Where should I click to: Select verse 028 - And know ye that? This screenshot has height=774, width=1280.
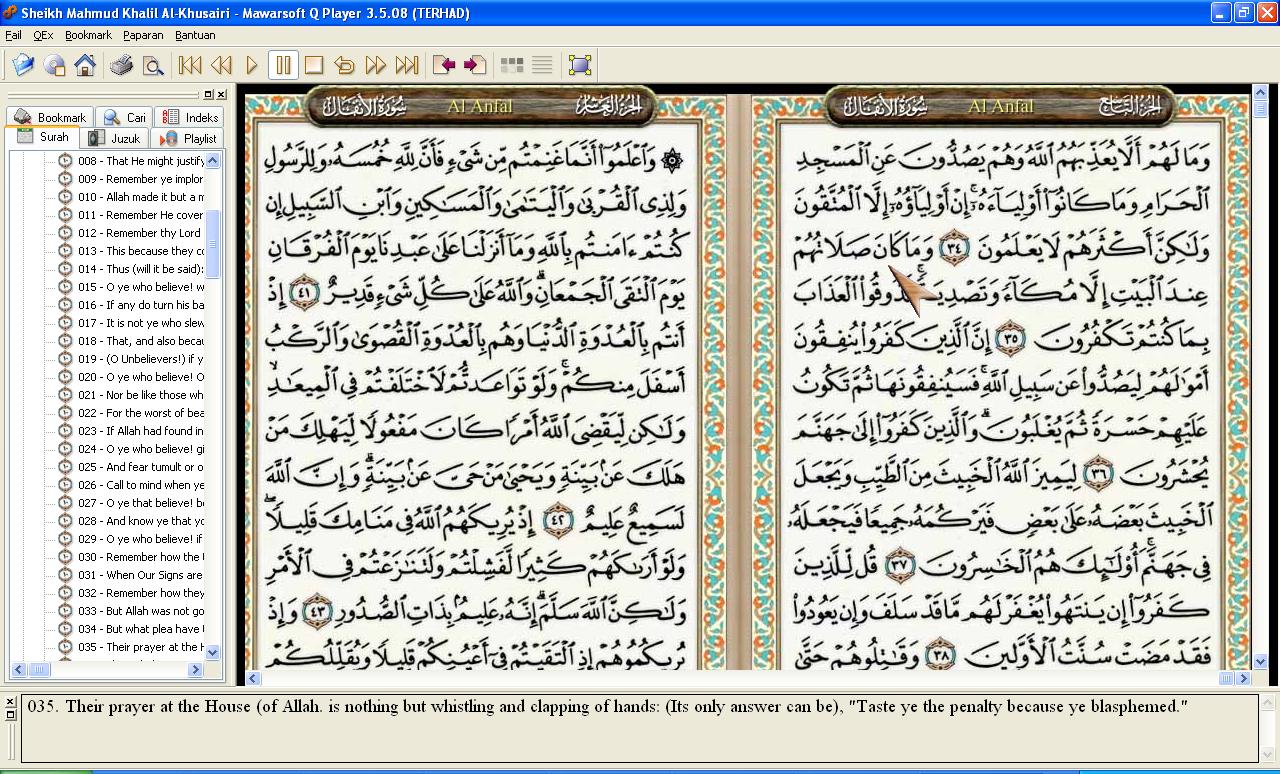click(x=140, y=521)
